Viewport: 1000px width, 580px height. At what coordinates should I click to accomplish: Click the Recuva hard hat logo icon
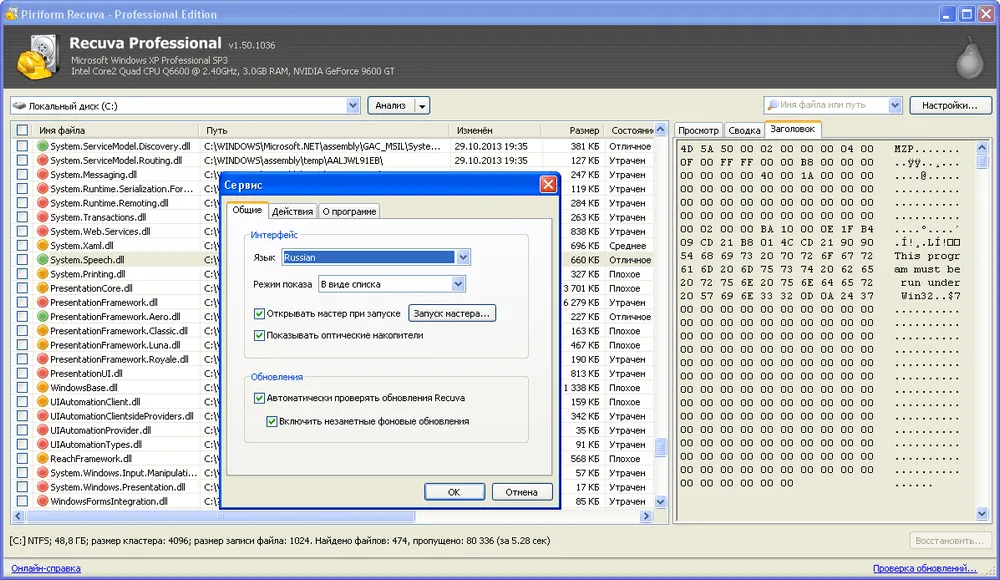(38, 58)
